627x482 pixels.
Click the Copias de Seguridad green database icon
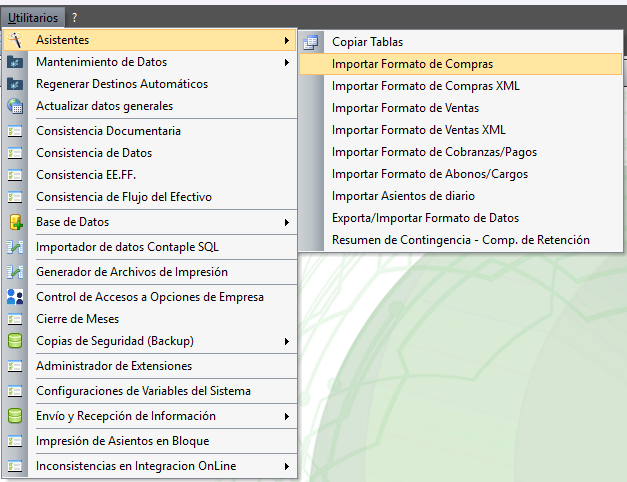(x=15, y=341)
